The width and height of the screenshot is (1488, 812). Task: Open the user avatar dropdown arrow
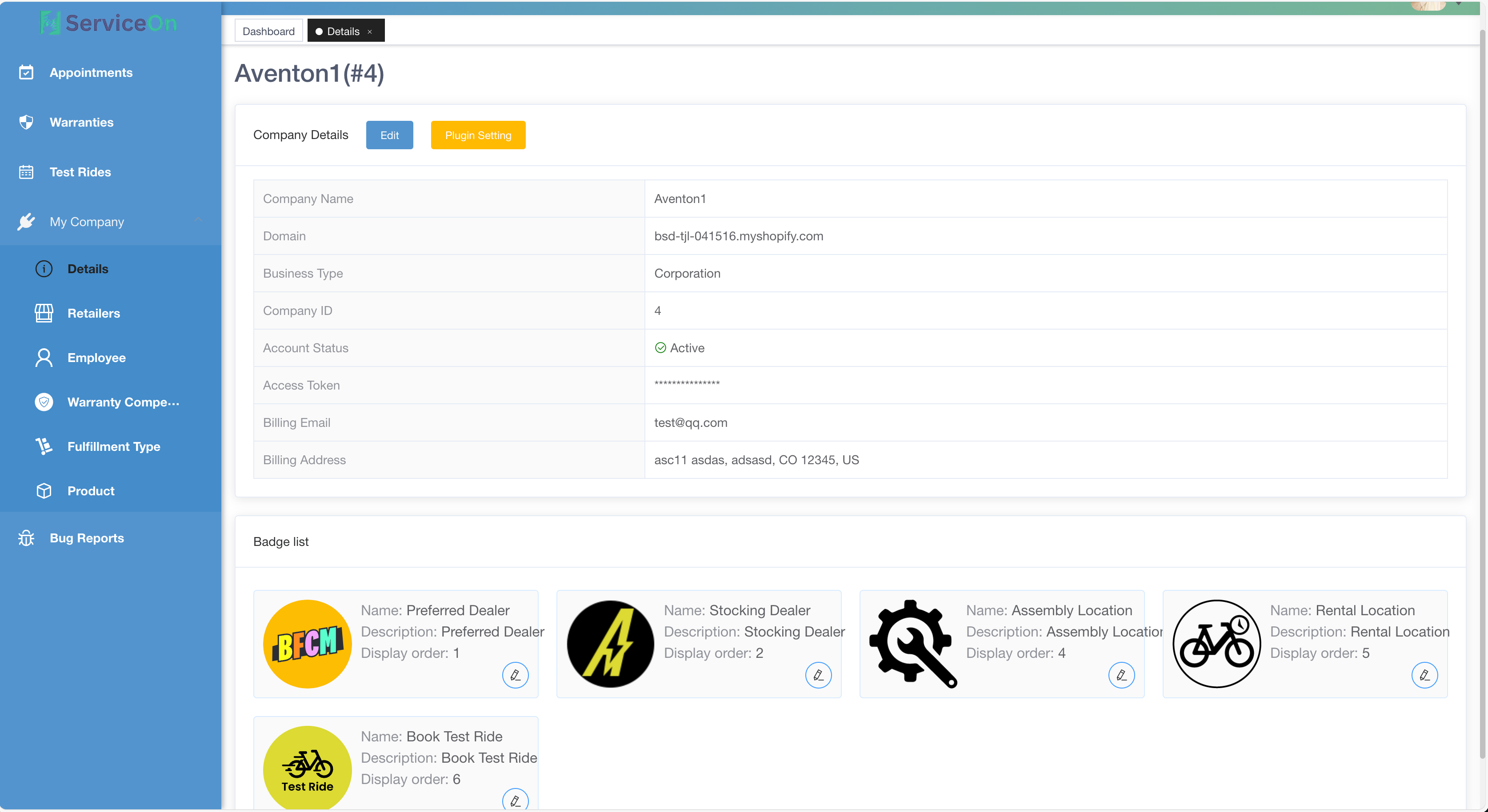1459,4
